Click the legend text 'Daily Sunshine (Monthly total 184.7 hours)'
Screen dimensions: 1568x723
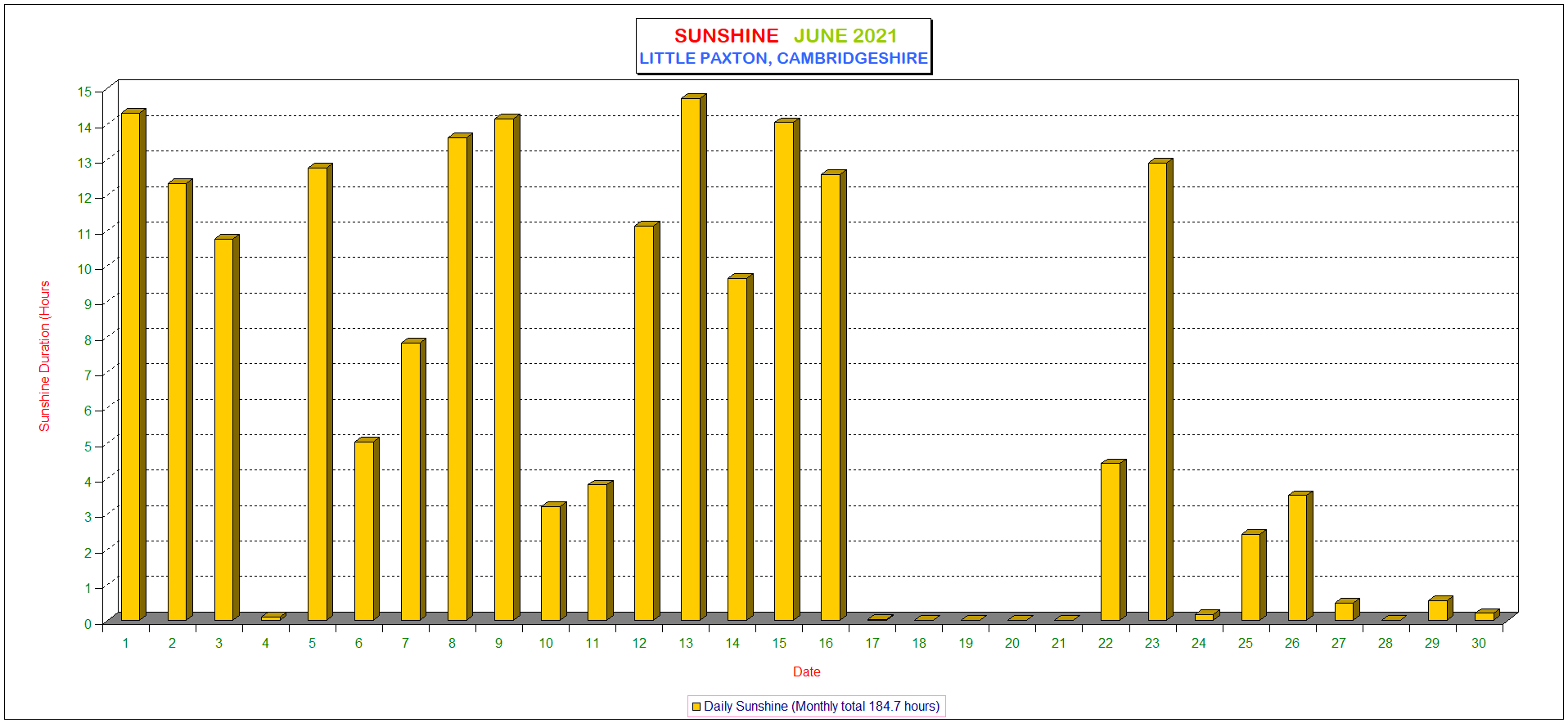(x=822, y=707)
